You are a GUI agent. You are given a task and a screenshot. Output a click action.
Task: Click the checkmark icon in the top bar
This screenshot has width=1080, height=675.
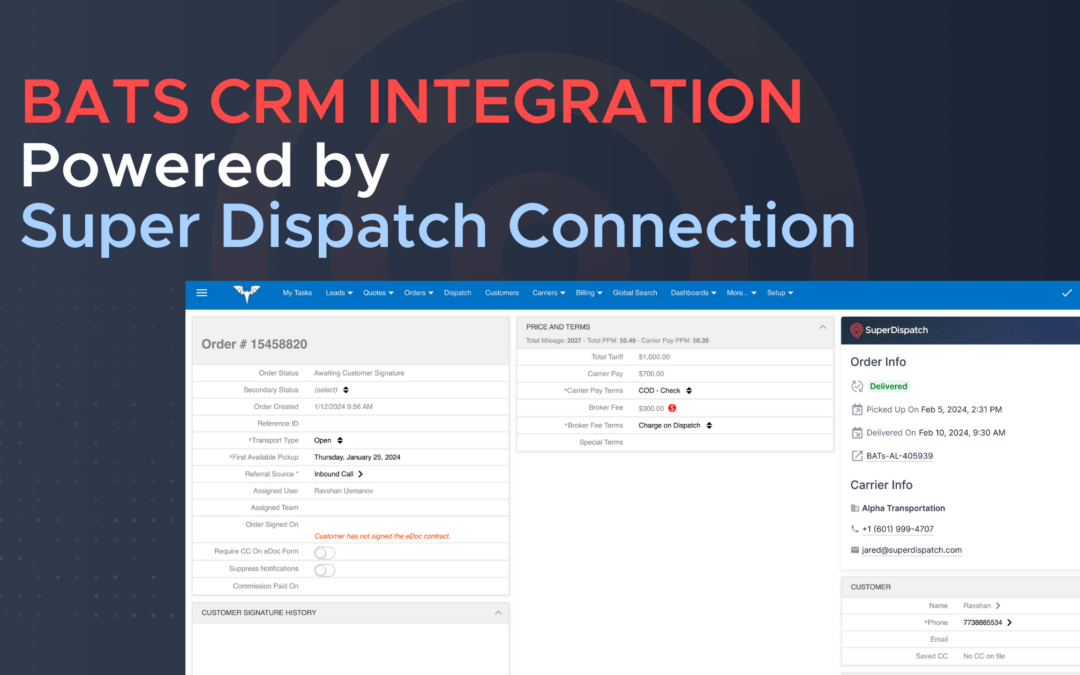click(x=1066, y=293)
